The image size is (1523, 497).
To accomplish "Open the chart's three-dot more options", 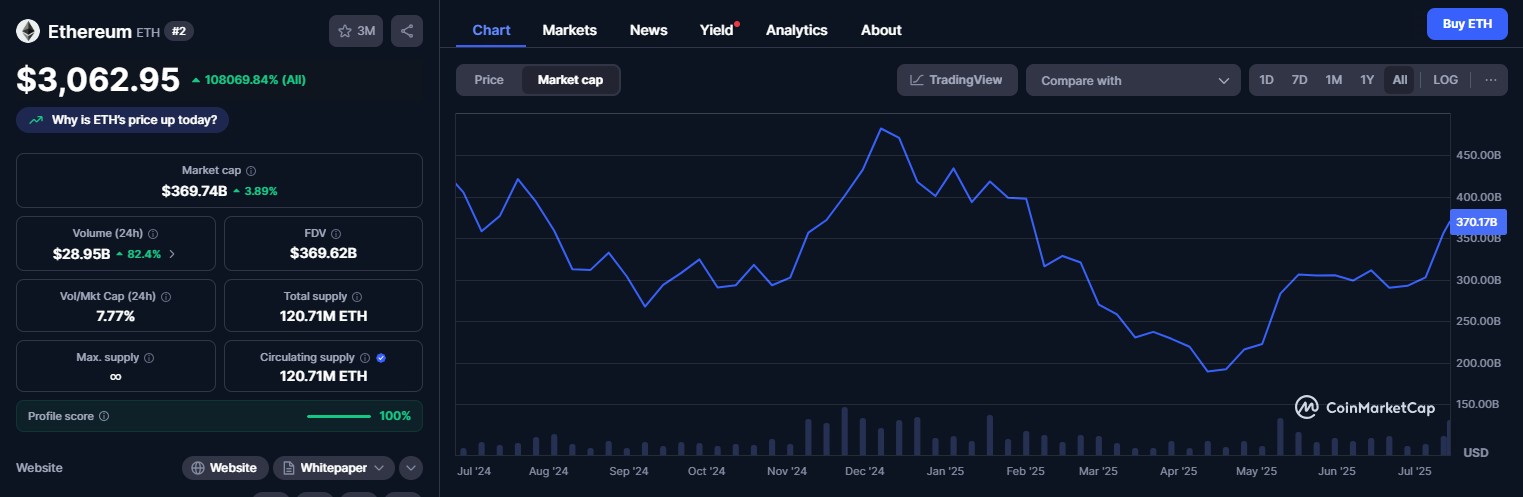I will (x=1490, y=80).
